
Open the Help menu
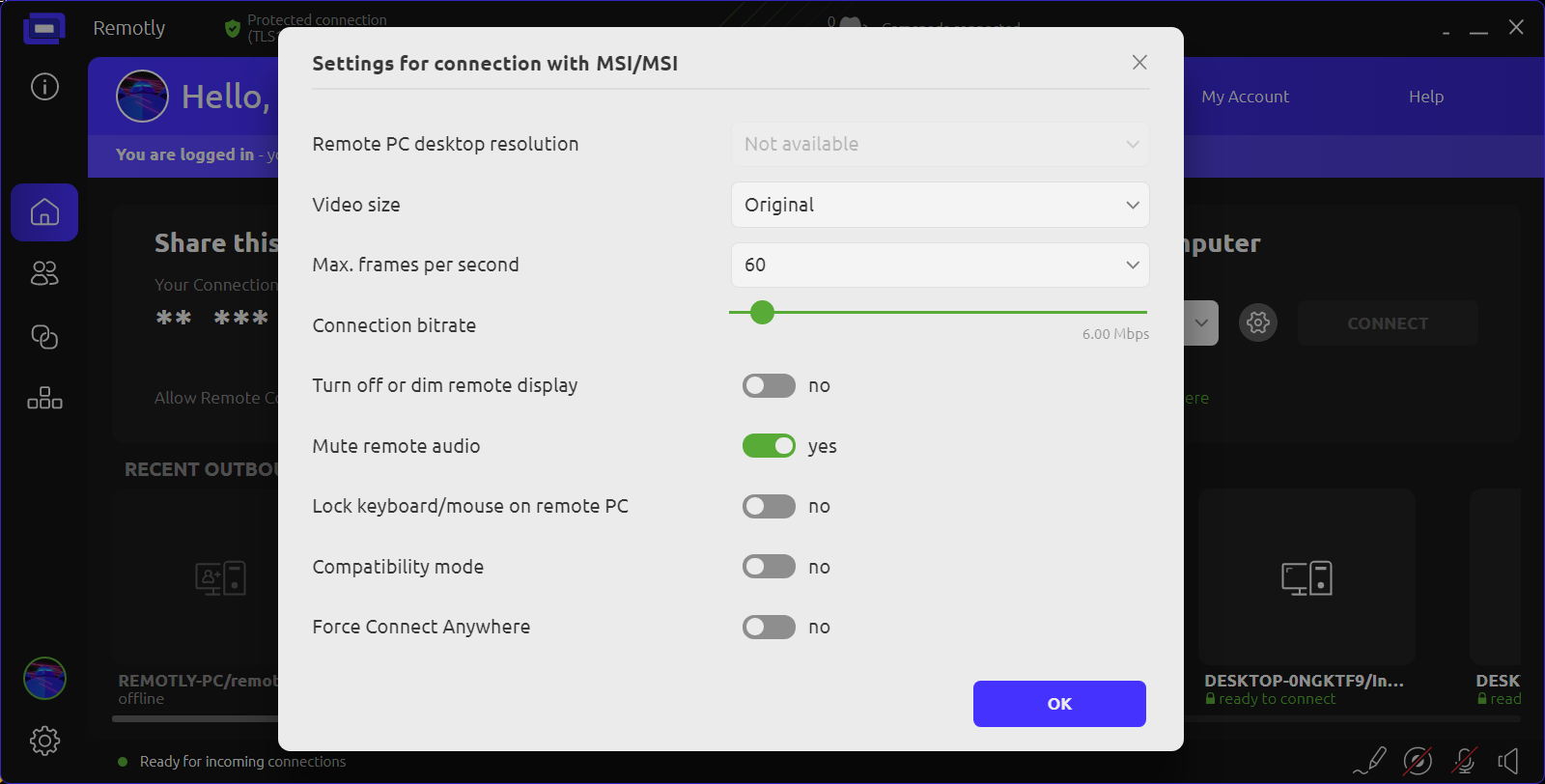(x=1425, y=97)
